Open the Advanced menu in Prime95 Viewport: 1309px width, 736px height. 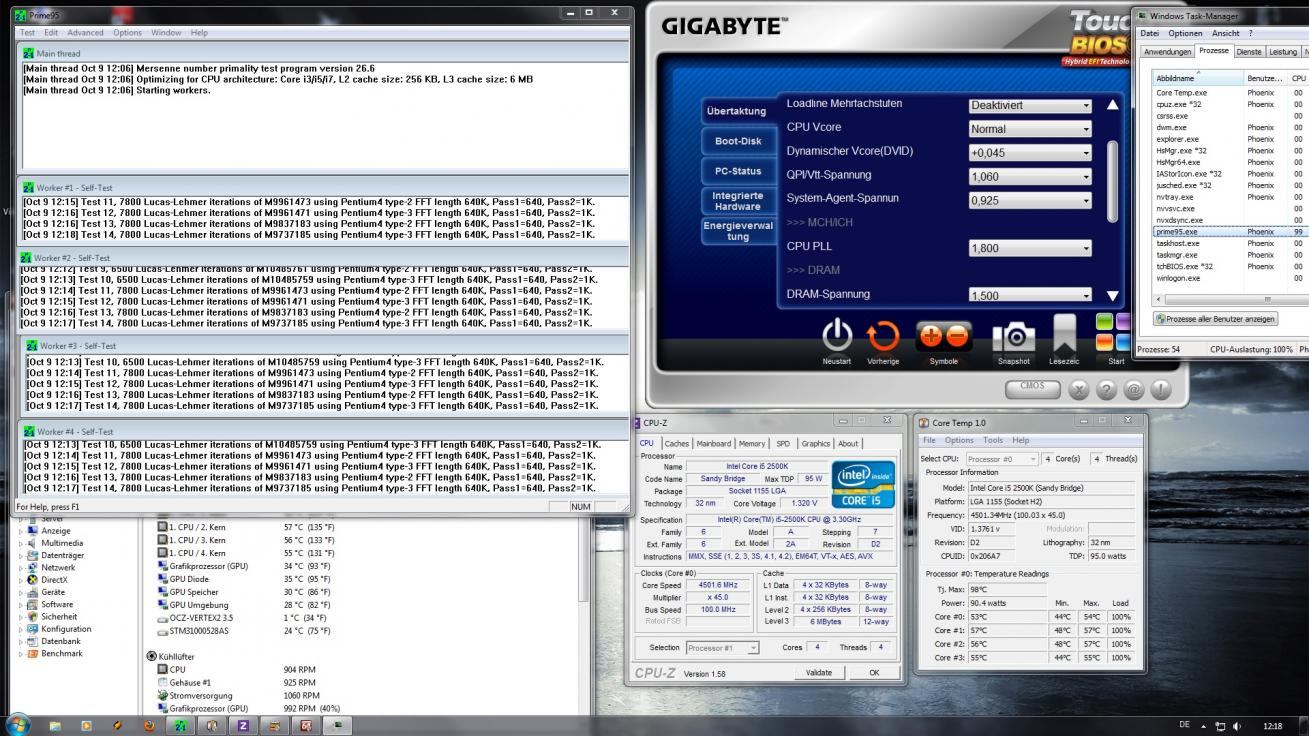click(x=85, y=33)
